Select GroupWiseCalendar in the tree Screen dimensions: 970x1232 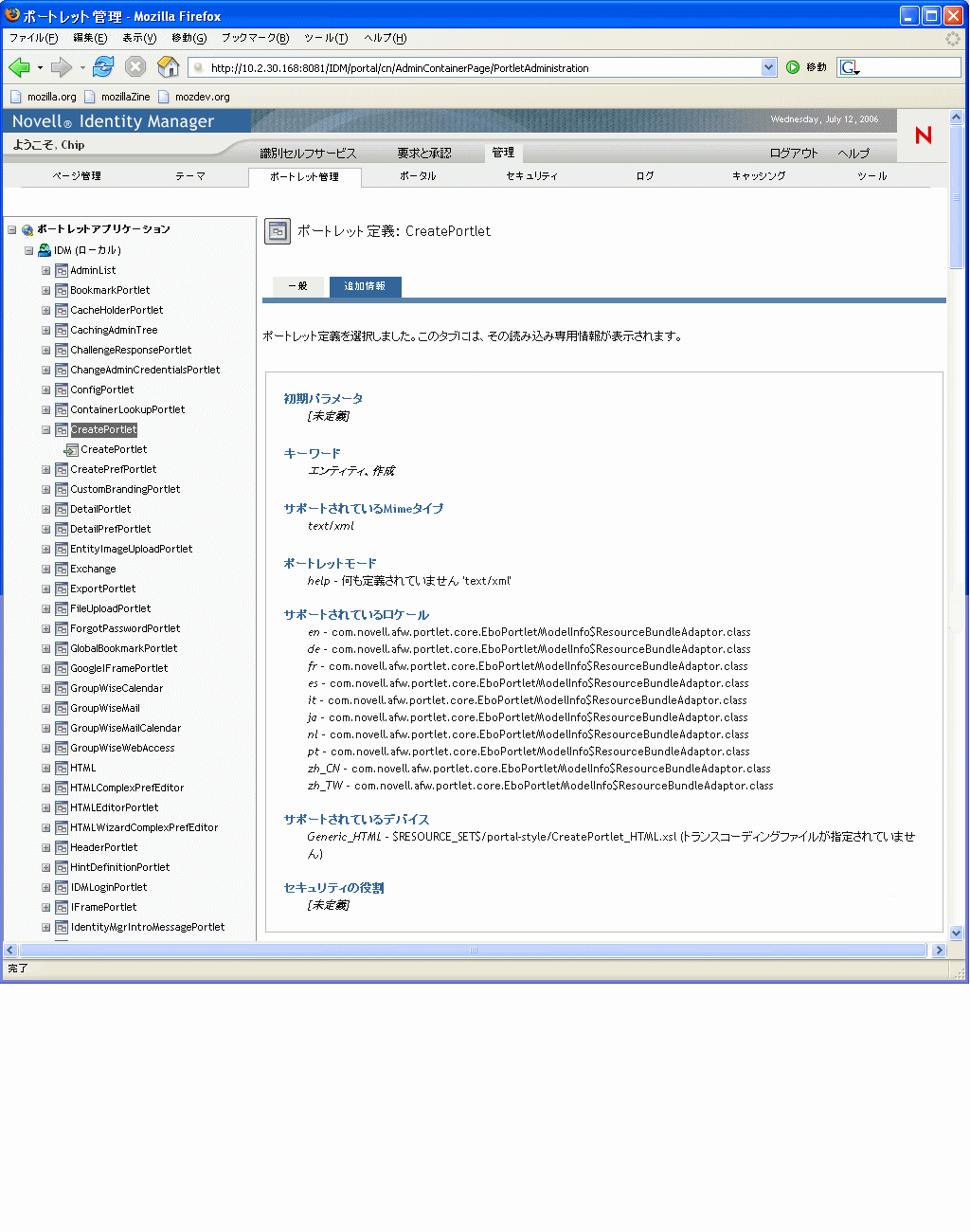pyautogui.click(x=117, y=689)
